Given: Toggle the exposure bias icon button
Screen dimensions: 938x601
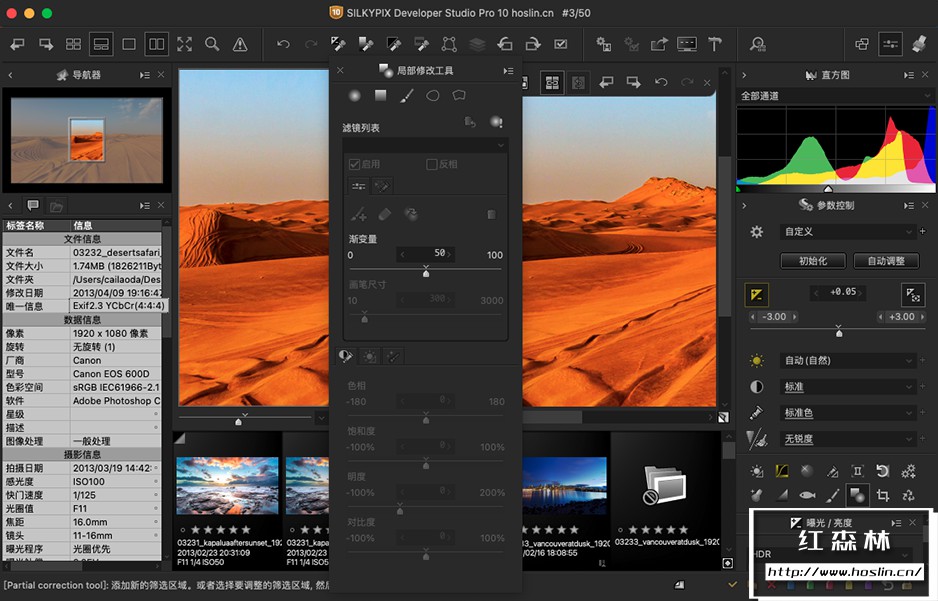Looking at the screenshot, I should [x=757, y=293].
